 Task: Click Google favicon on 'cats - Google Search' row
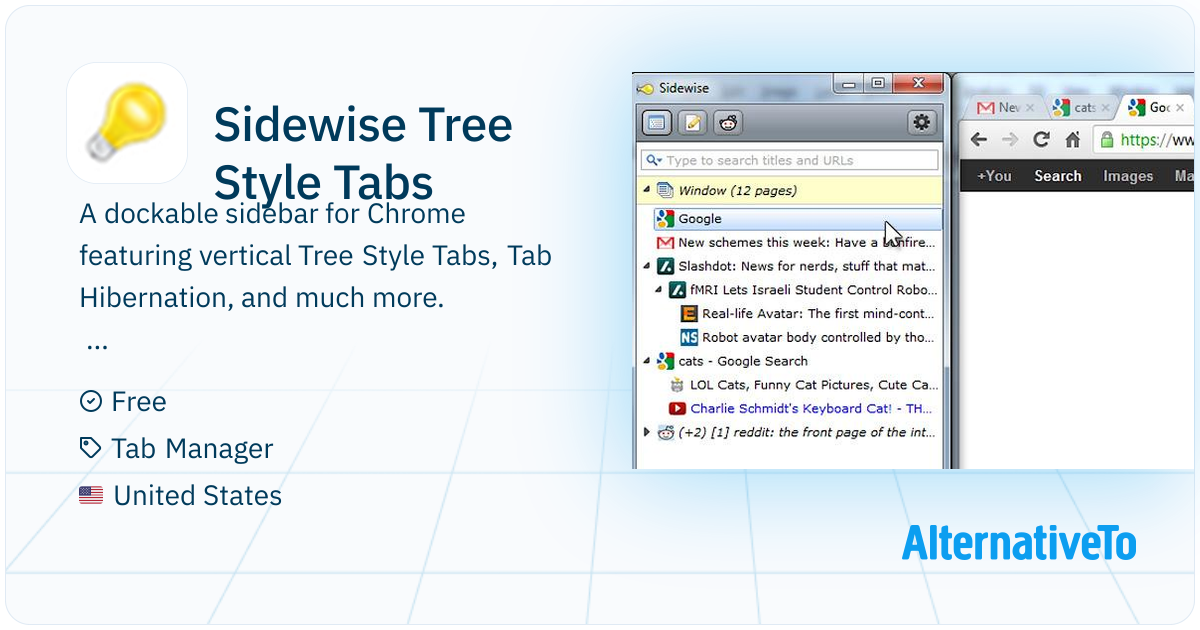pyautogui.click(x=665, y=361)
